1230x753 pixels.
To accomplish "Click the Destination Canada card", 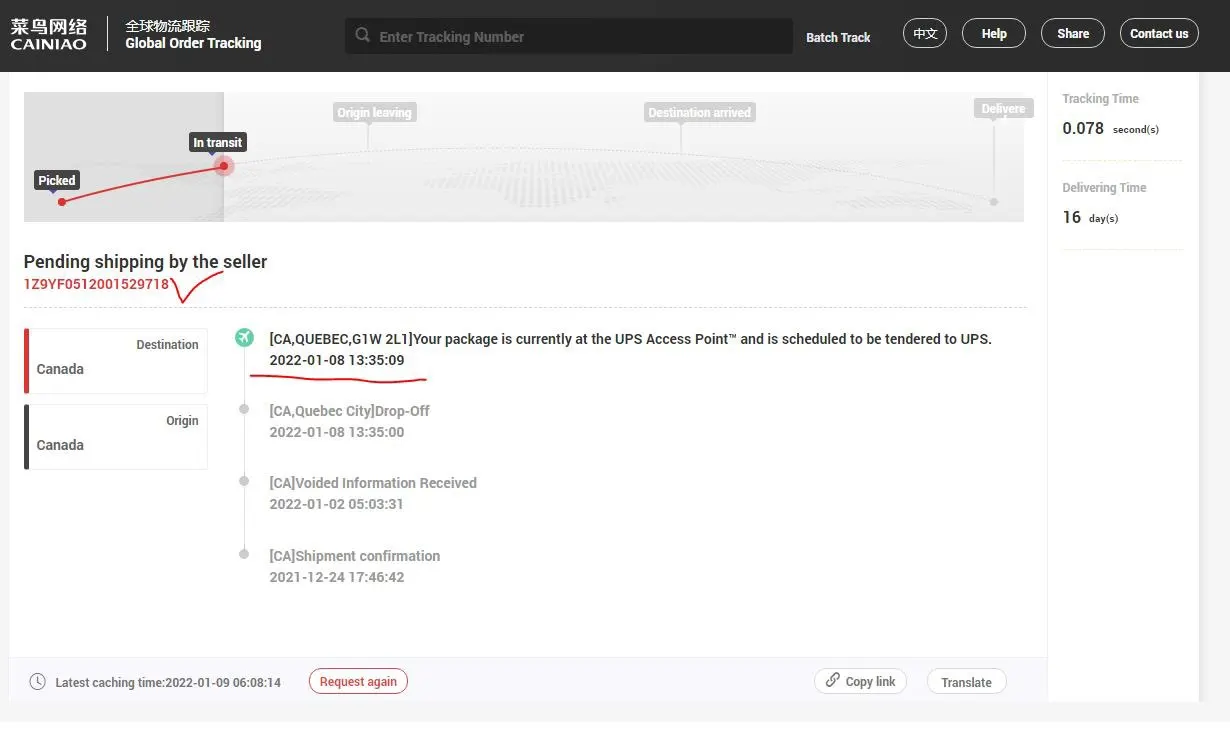I will click(x=116, y=361).
